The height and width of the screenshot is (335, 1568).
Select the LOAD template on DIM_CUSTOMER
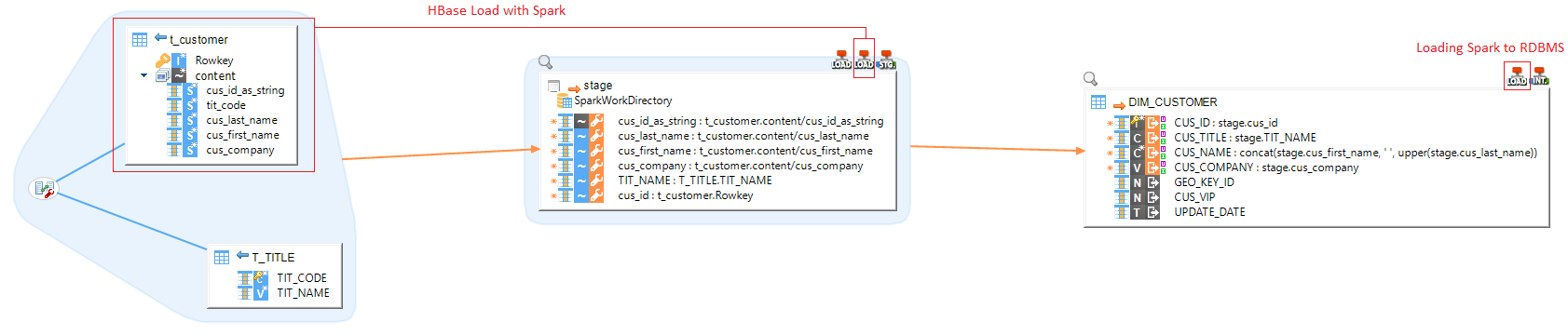1517,76
